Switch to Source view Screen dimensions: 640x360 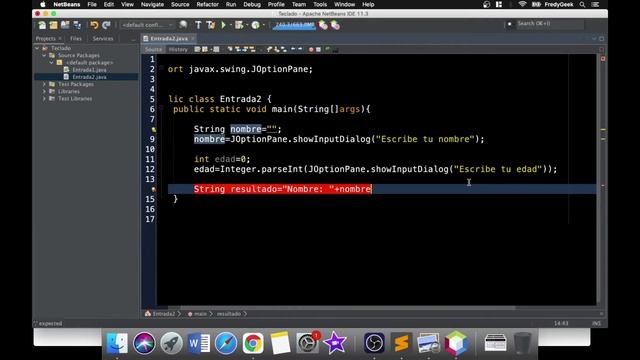pyautogui.click(x=153, y=49)
